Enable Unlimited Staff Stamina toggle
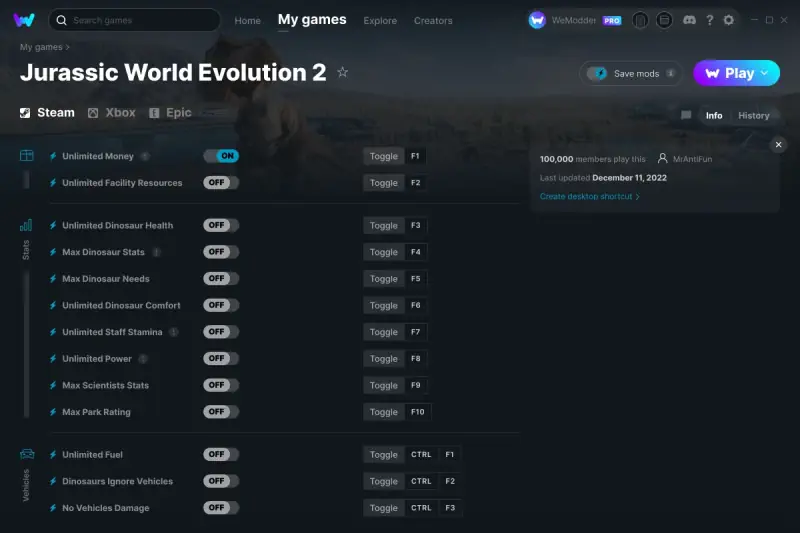Screen dimensions: 800x533 pos(221,332)
